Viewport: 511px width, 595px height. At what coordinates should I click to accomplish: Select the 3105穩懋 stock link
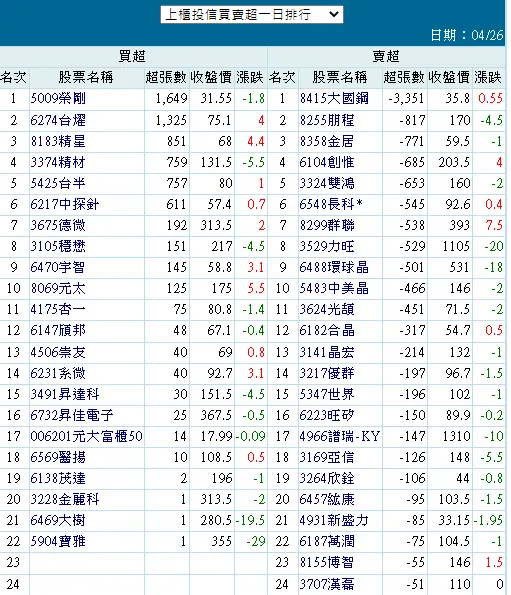click(58, 246)
